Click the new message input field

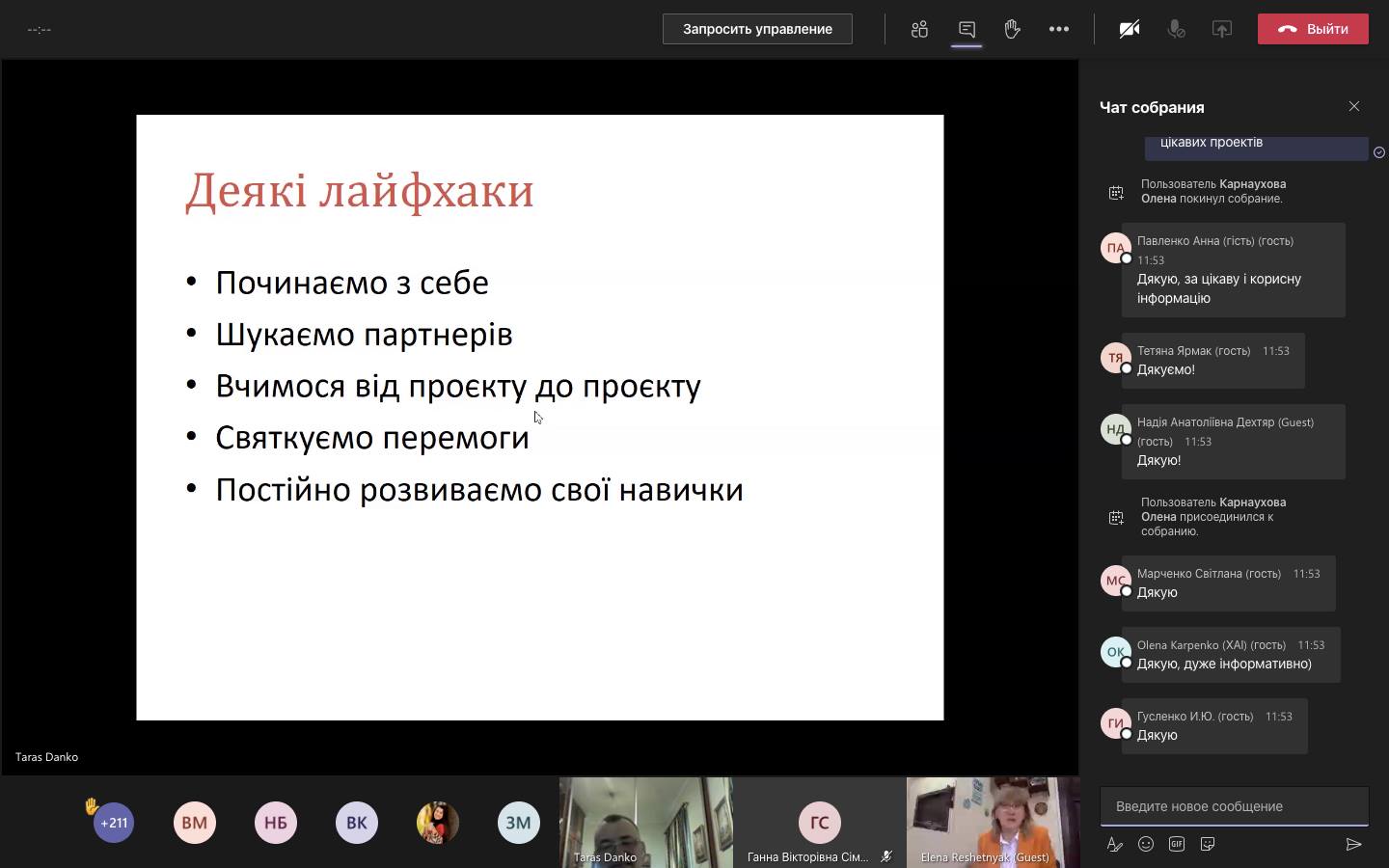pyautogui.click(x=1235, y=806)
